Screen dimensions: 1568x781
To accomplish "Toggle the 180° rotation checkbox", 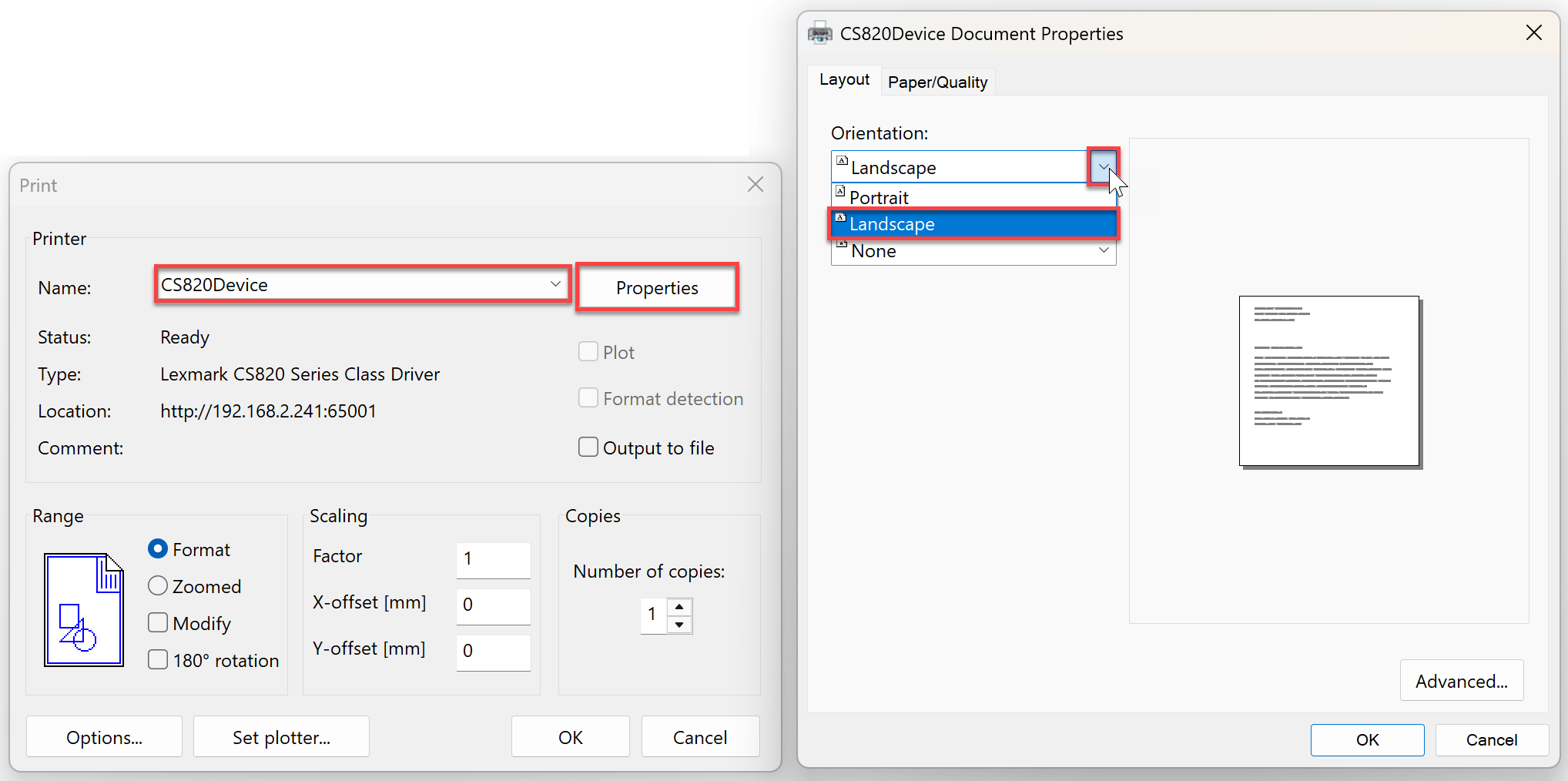I will pos(158,660).
